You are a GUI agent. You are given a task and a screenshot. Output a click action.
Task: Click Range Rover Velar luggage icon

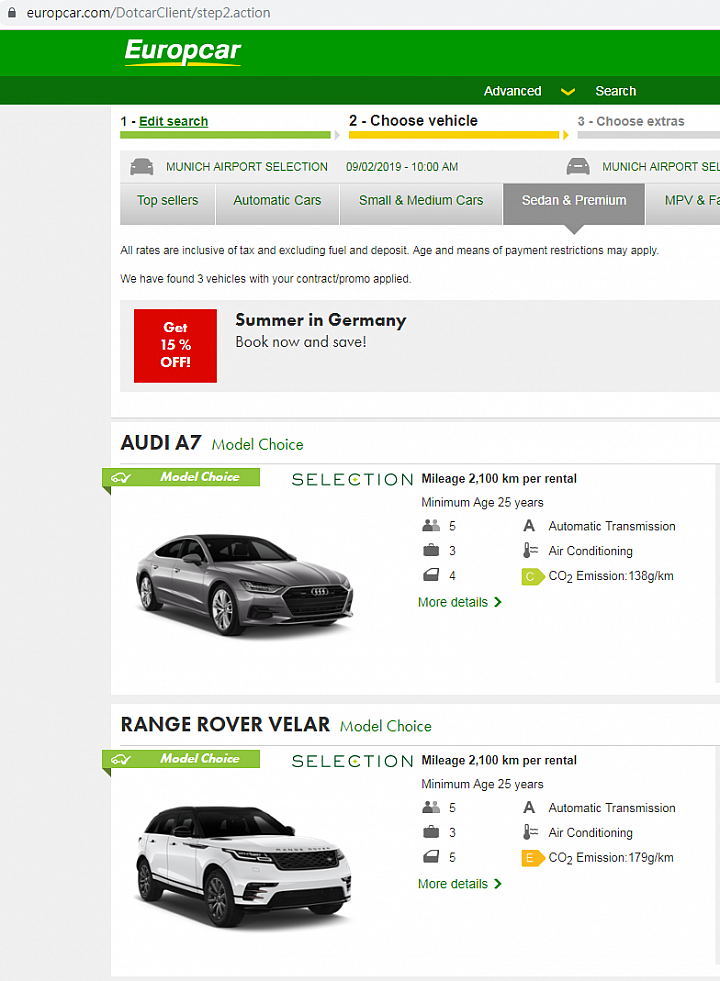(x=431, y=832)
